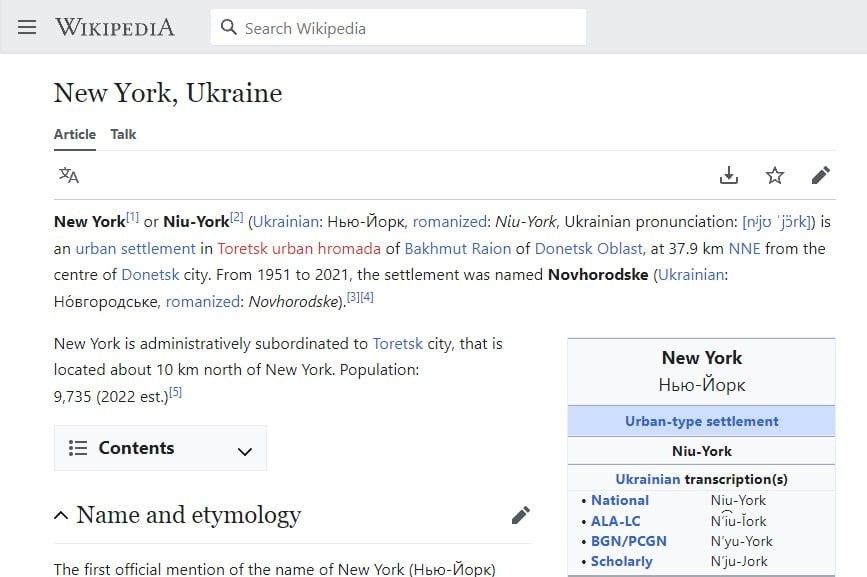Select the Article tab
867x577 pixels.
pyautogui.click(x=75, y=134)
